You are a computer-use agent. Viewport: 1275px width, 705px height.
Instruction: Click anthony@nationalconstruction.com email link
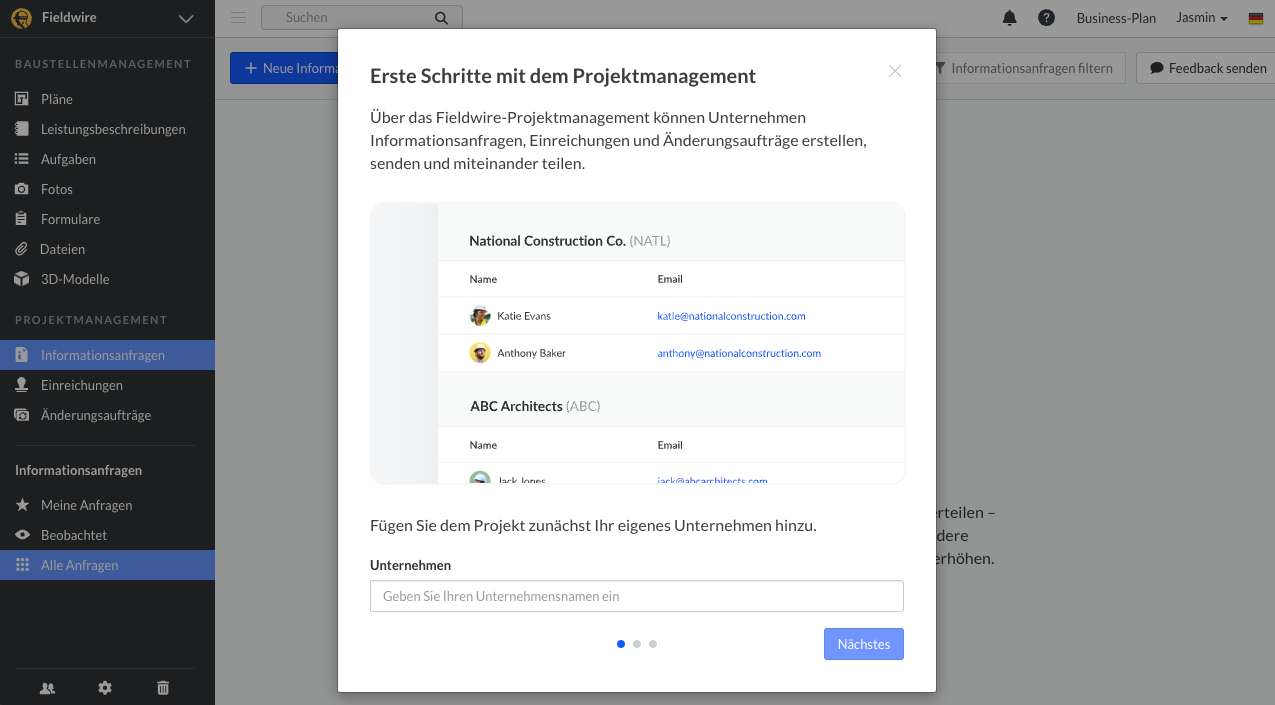coord(739,353)
